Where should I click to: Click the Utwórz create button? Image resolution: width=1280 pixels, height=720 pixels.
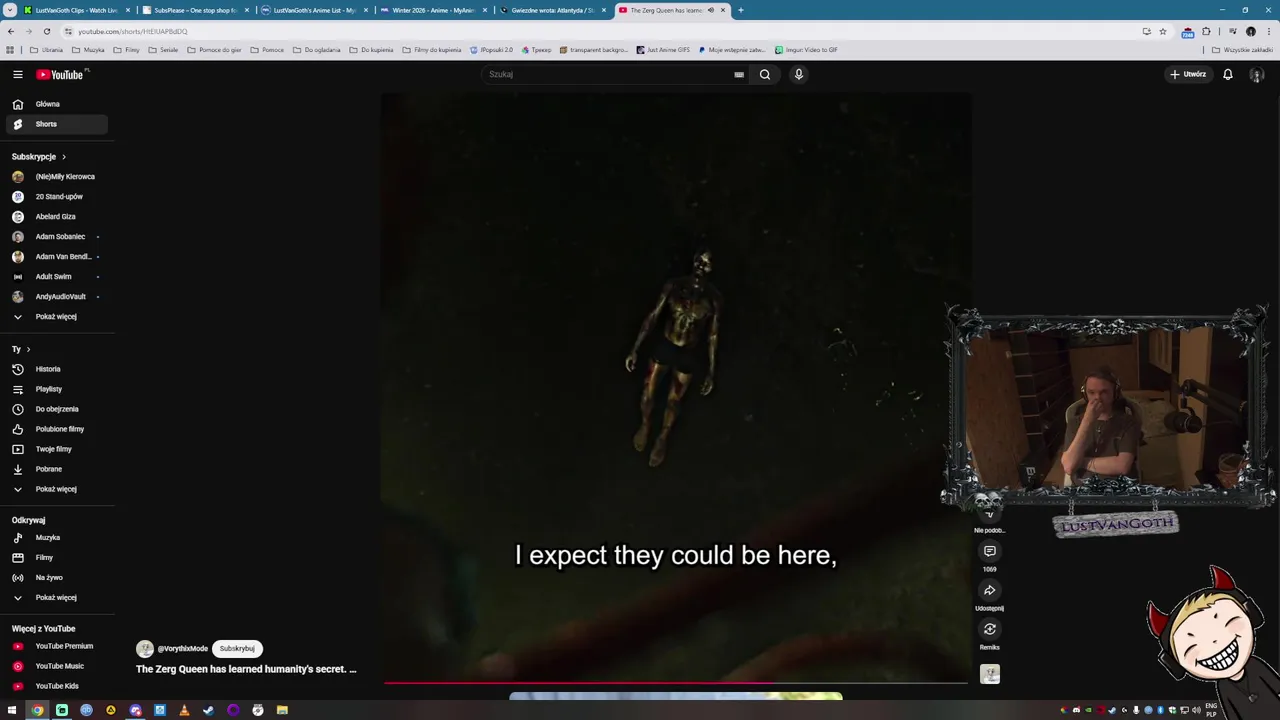coord(1188,74)
